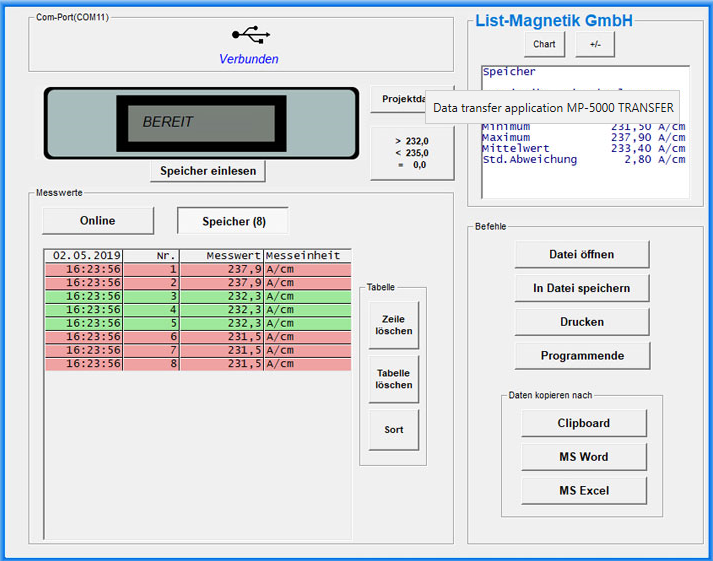Select Messwert 232,3 in row 3
Screen dimensions: 713x561
pyautogui.click(x=221, y=296)
